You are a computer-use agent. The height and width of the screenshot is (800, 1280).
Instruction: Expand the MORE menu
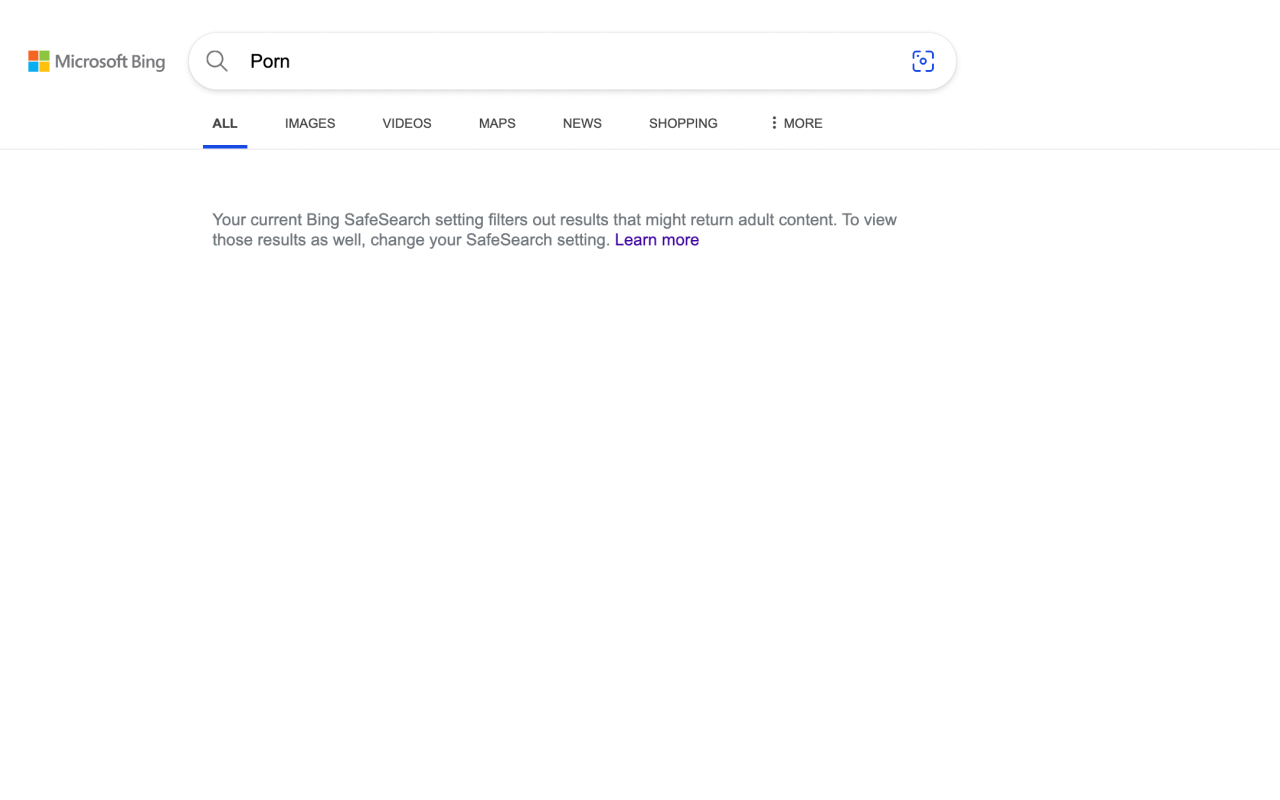(796, 123)
